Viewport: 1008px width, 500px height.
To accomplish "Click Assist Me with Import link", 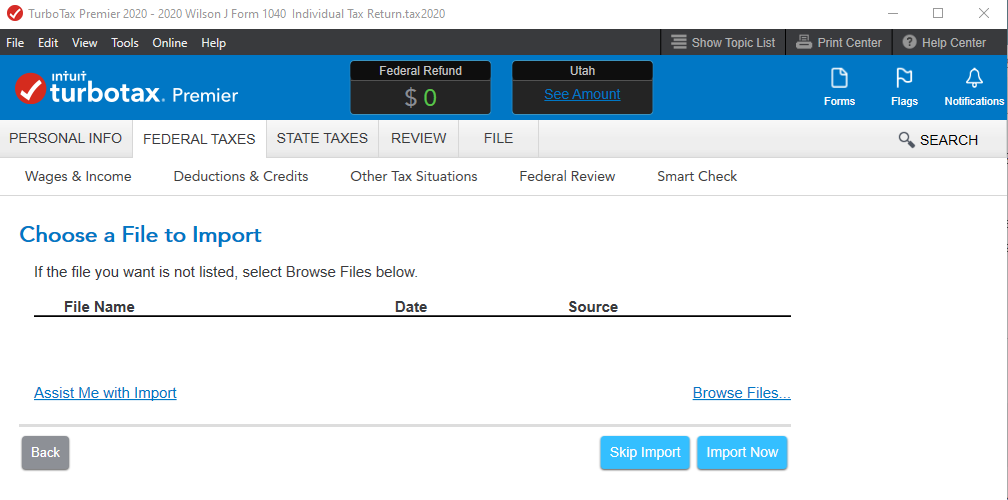I will click(105, 393).
